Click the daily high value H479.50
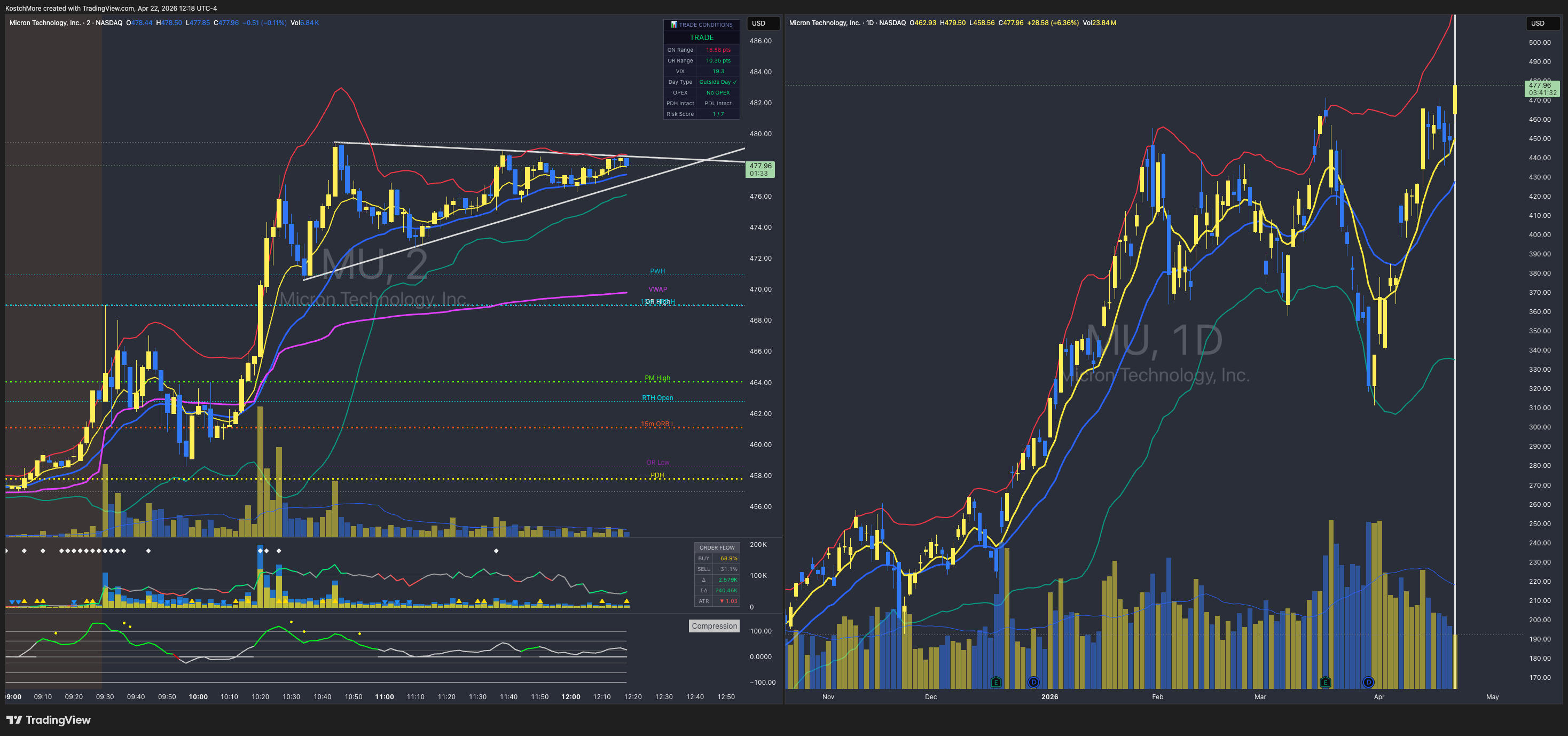 tap(953, 23)
